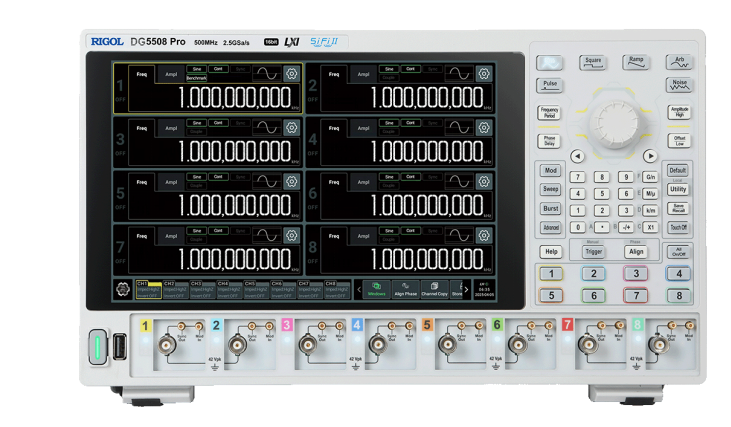Tap the Align Phase toolbar icon
Viewport: 731px width, 427px height.
[406, 289]
